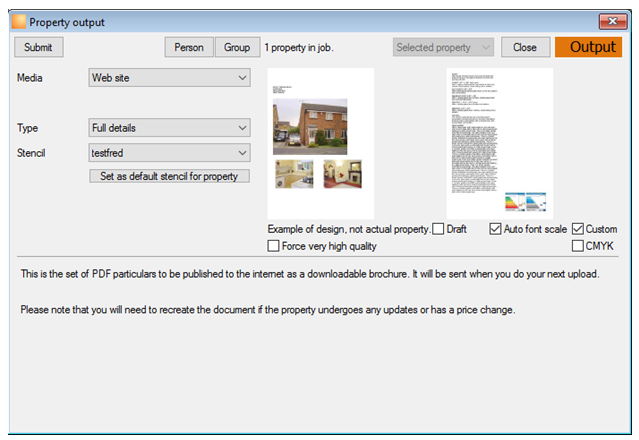
Task: Enable the CMYK checkbox
Action: [578, 246]
